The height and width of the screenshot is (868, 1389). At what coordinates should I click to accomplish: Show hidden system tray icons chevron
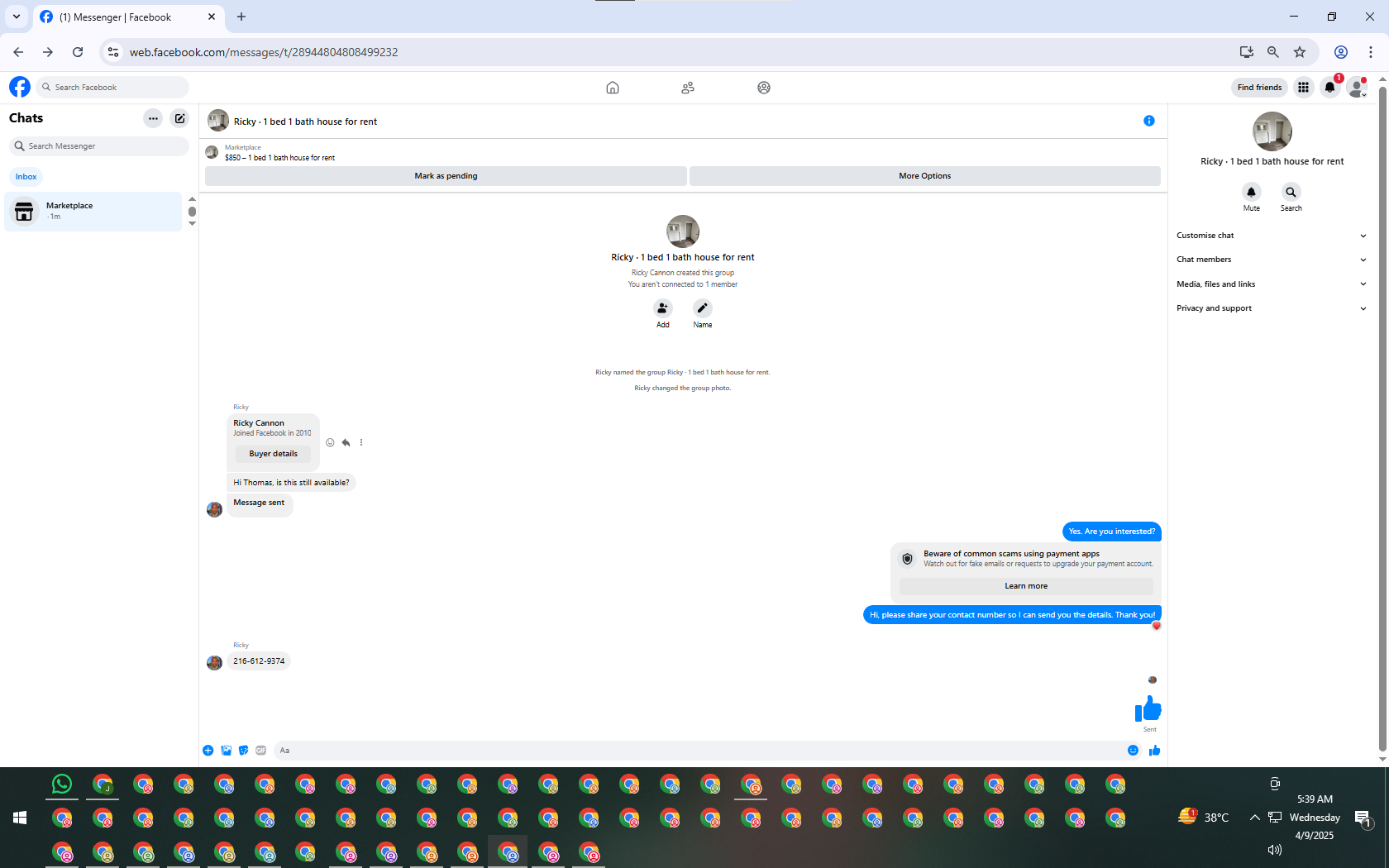[1254, 818]
